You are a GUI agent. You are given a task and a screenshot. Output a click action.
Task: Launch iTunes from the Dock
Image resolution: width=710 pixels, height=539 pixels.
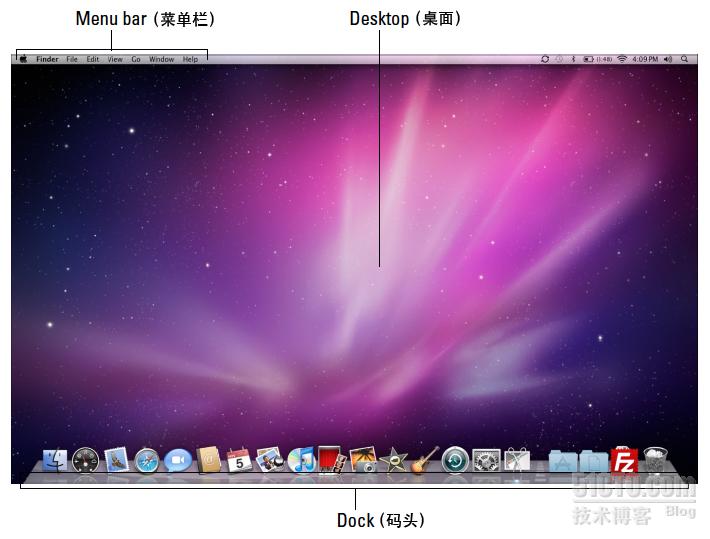(301, 460)
